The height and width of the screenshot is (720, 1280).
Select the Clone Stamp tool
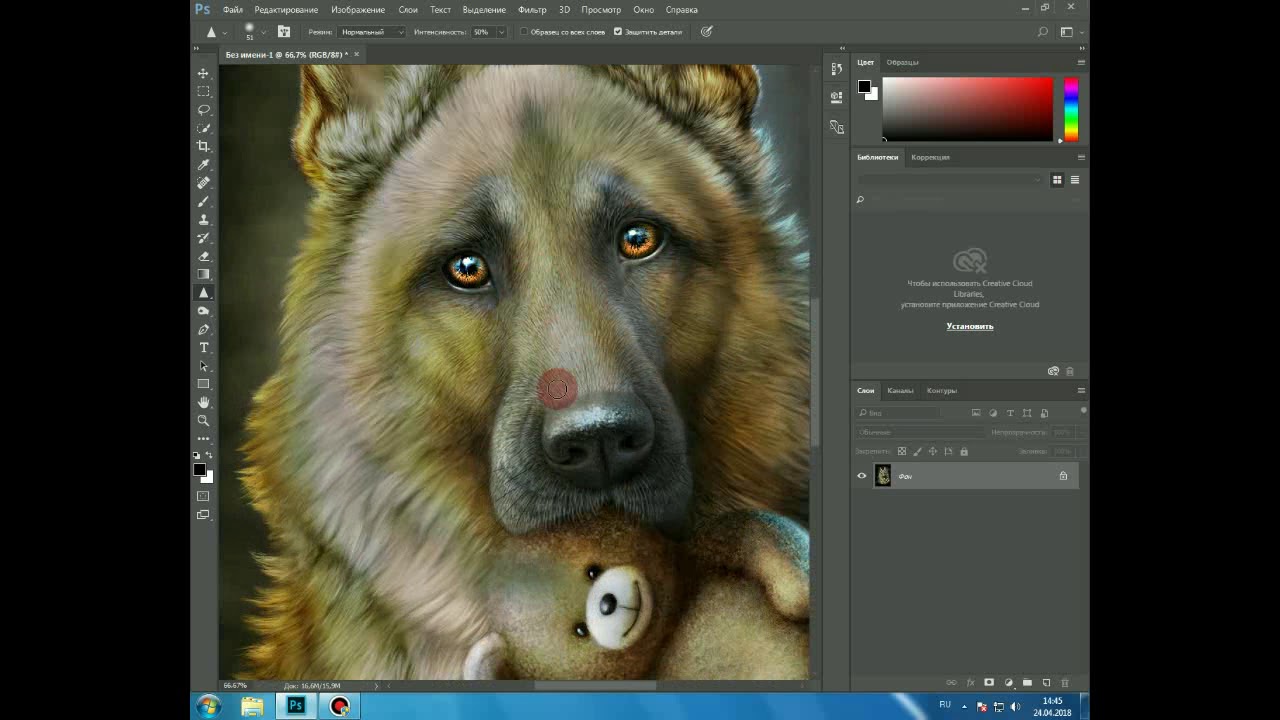[x=203, y=220]
